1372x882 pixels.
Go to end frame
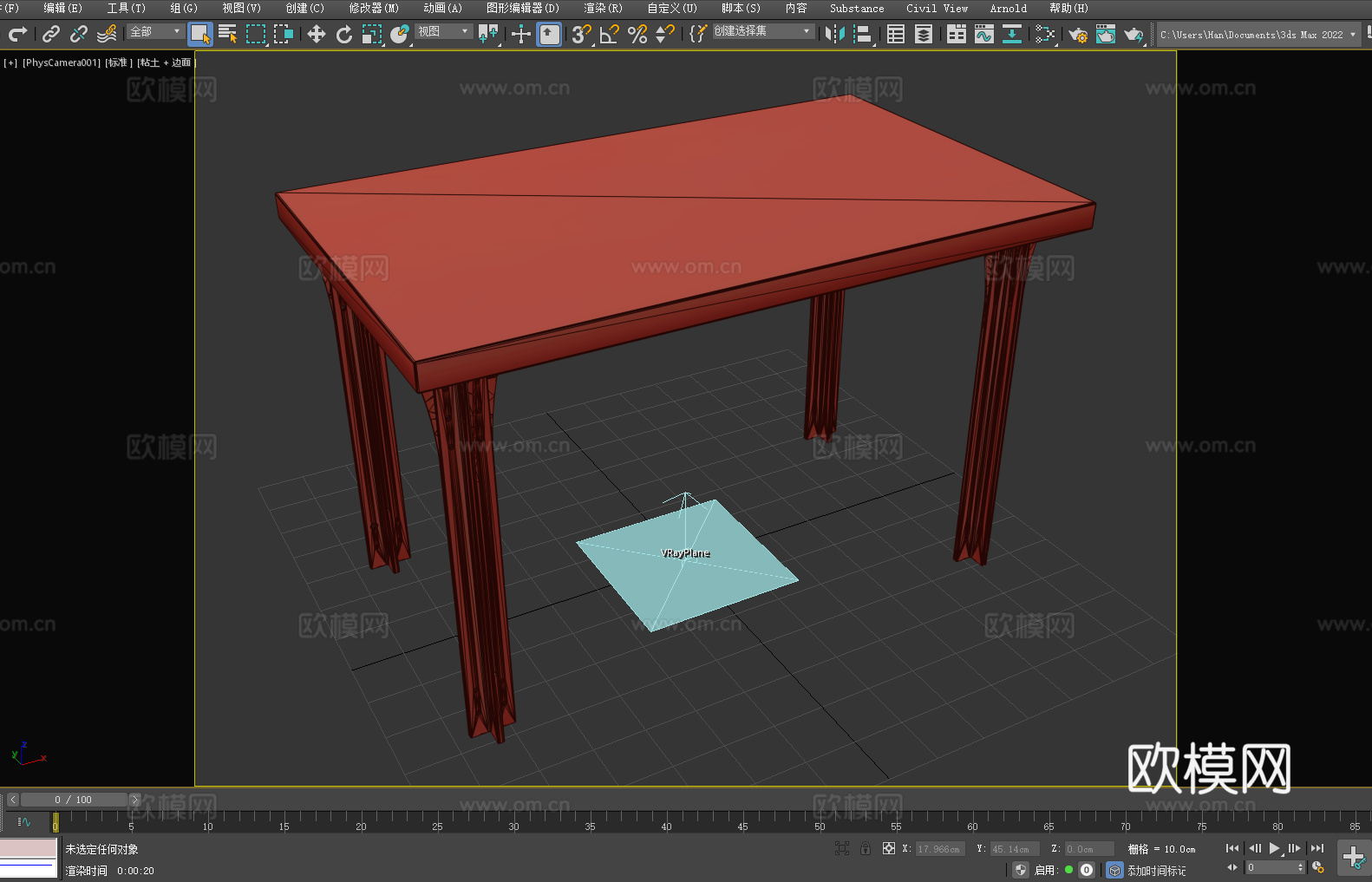pos(1317,848)
